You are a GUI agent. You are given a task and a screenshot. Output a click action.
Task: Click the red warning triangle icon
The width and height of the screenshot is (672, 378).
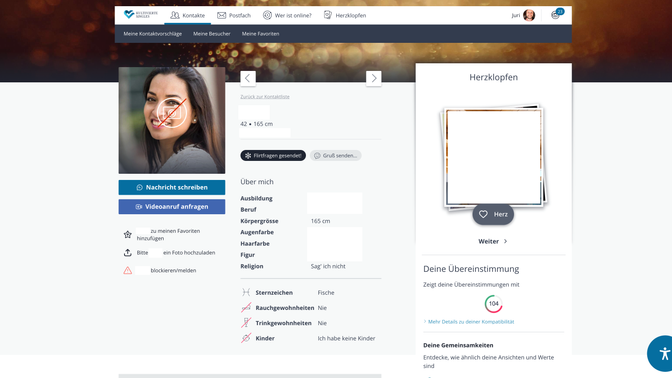pos(128,270)
